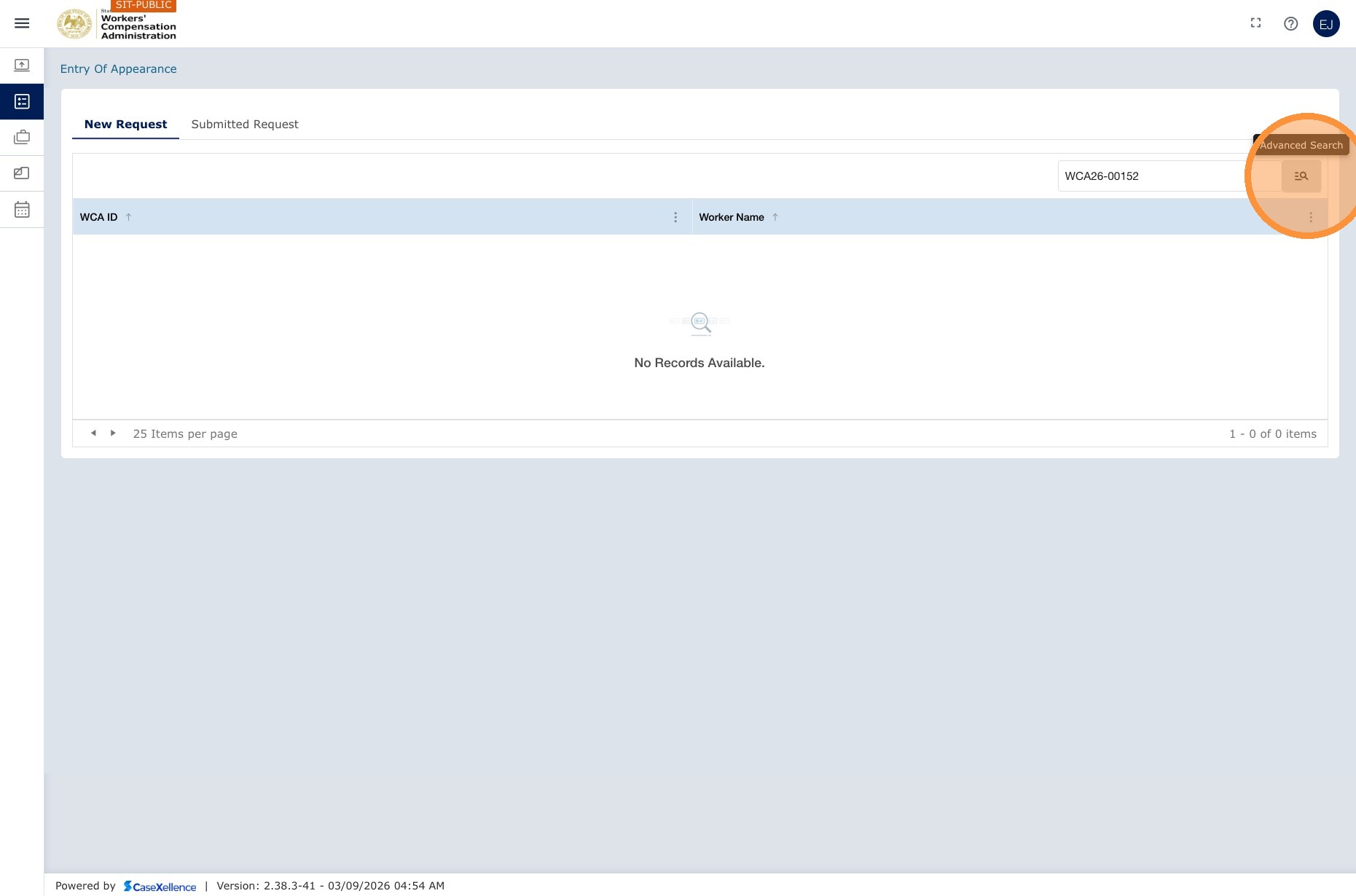Click the 'No Records Available.' message
The height and width of the screenshot is (896, 1356).
pyautogui.click(x=699, y=363)
